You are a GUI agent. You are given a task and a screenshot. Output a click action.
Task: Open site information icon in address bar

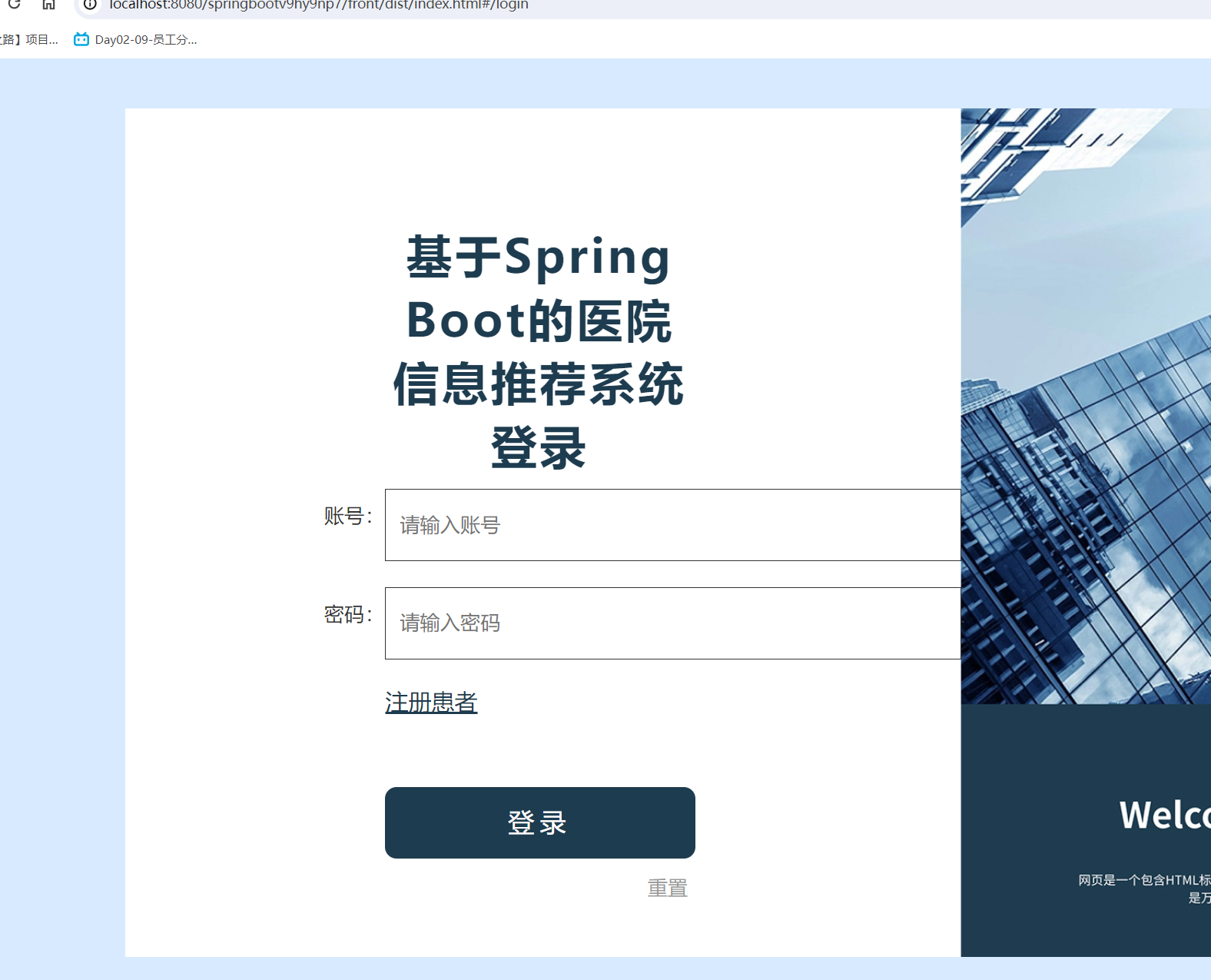tap(90, 5)
